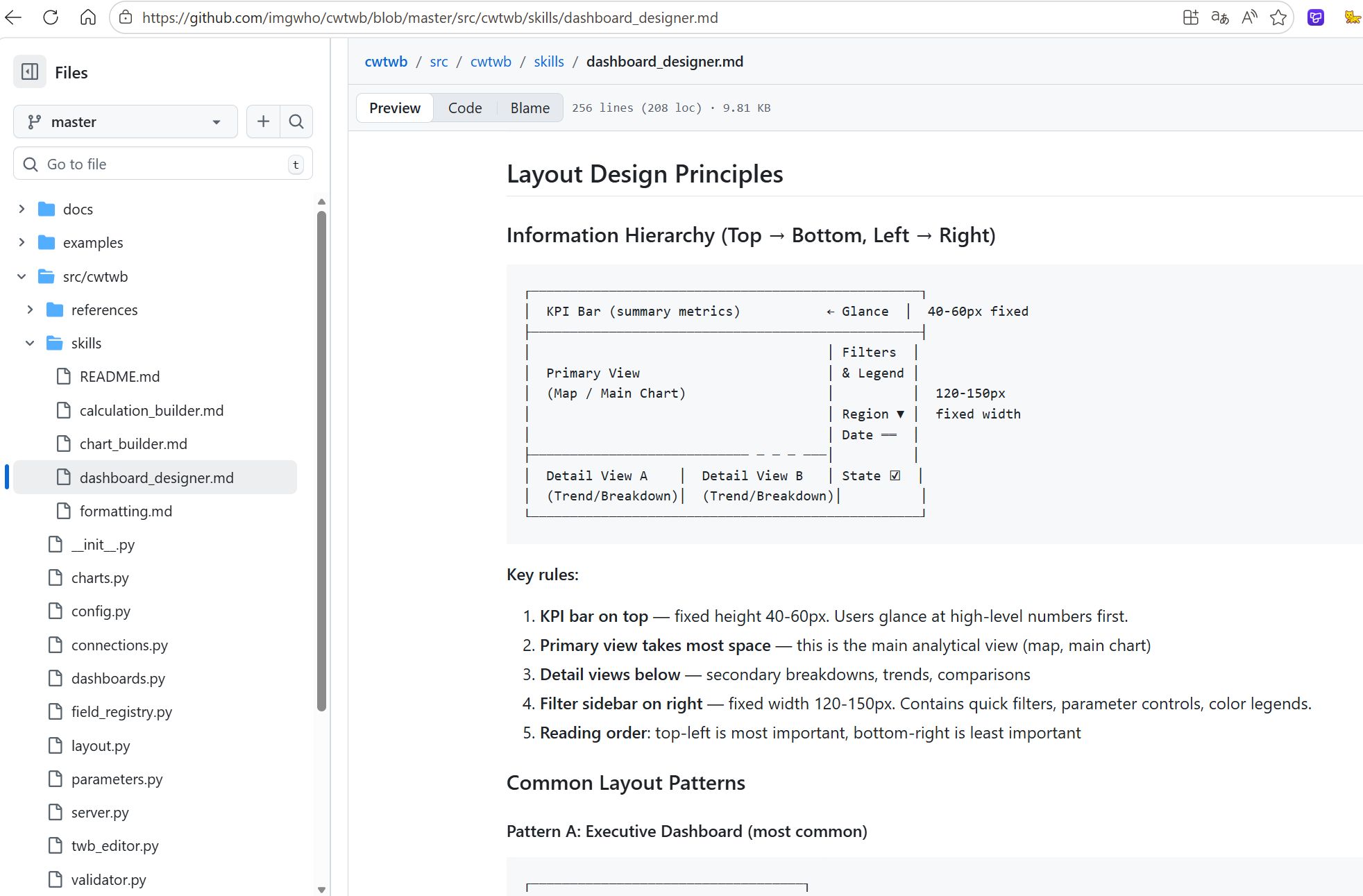Screen dimensions: 1363x896
Task: Open calculation_builder.md file
Action: coord(151,410)
